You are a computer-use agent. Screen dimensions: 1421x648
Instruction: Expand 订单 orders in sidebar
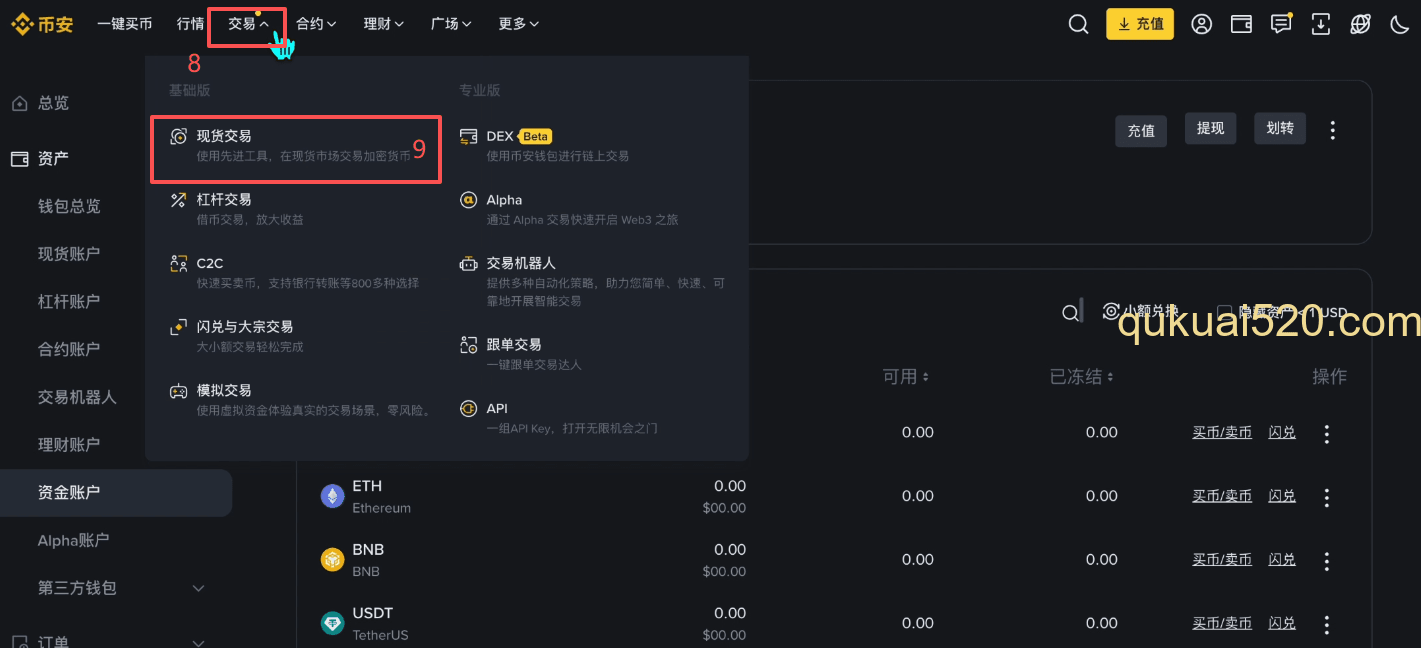[198, 643]
